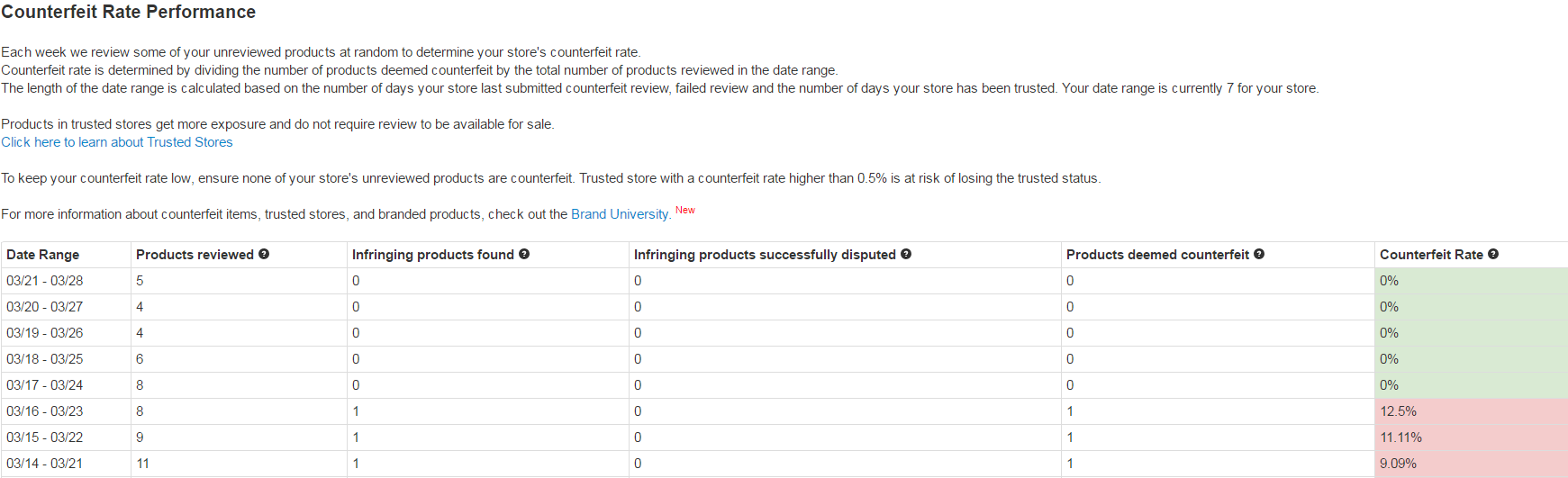Select the 03/14 - 03/21 date range cell

(x=45, y=464)
